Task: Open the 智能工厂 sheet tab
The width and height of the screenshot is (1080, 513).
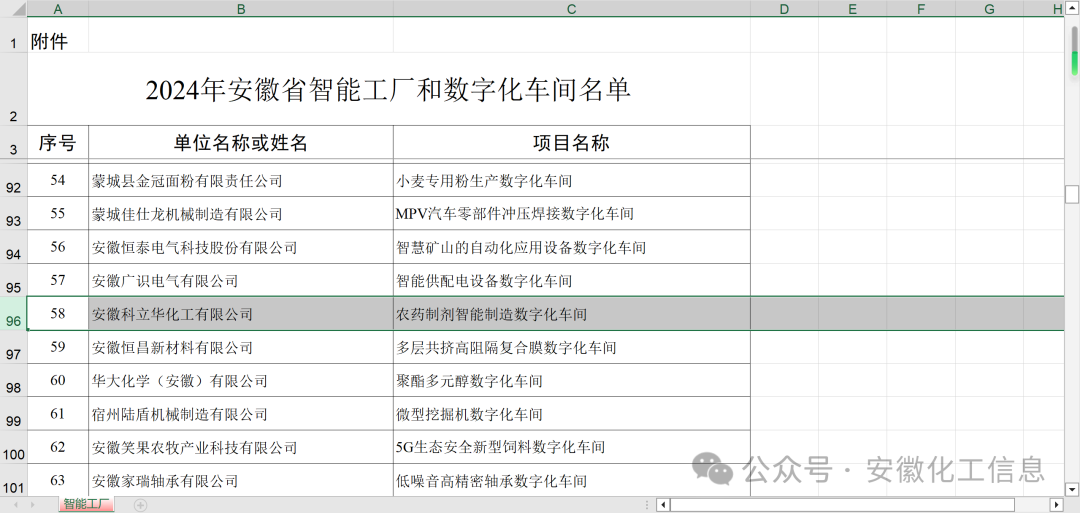Action: tap(87, 505)
